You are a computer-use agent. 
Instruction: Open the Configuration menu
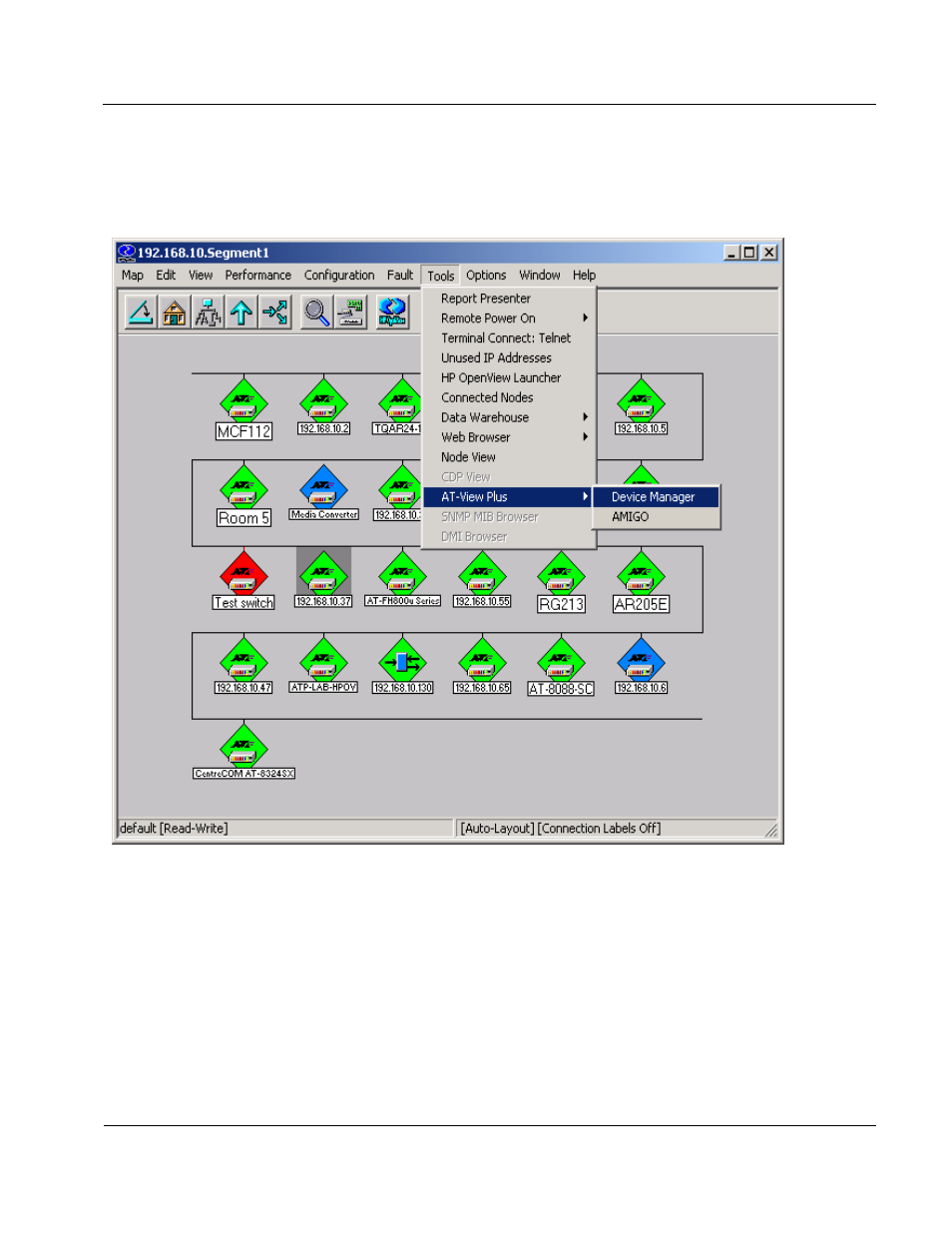(x=339, y=276)
